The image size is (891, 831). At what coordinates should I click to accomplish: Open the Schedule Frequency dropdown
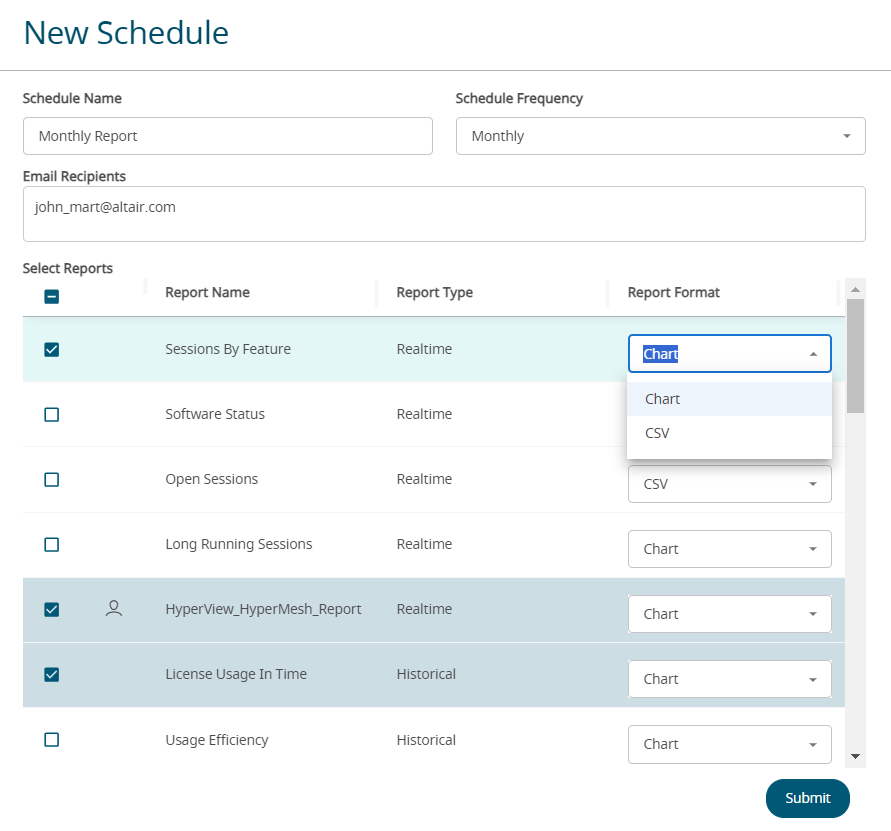660,136
